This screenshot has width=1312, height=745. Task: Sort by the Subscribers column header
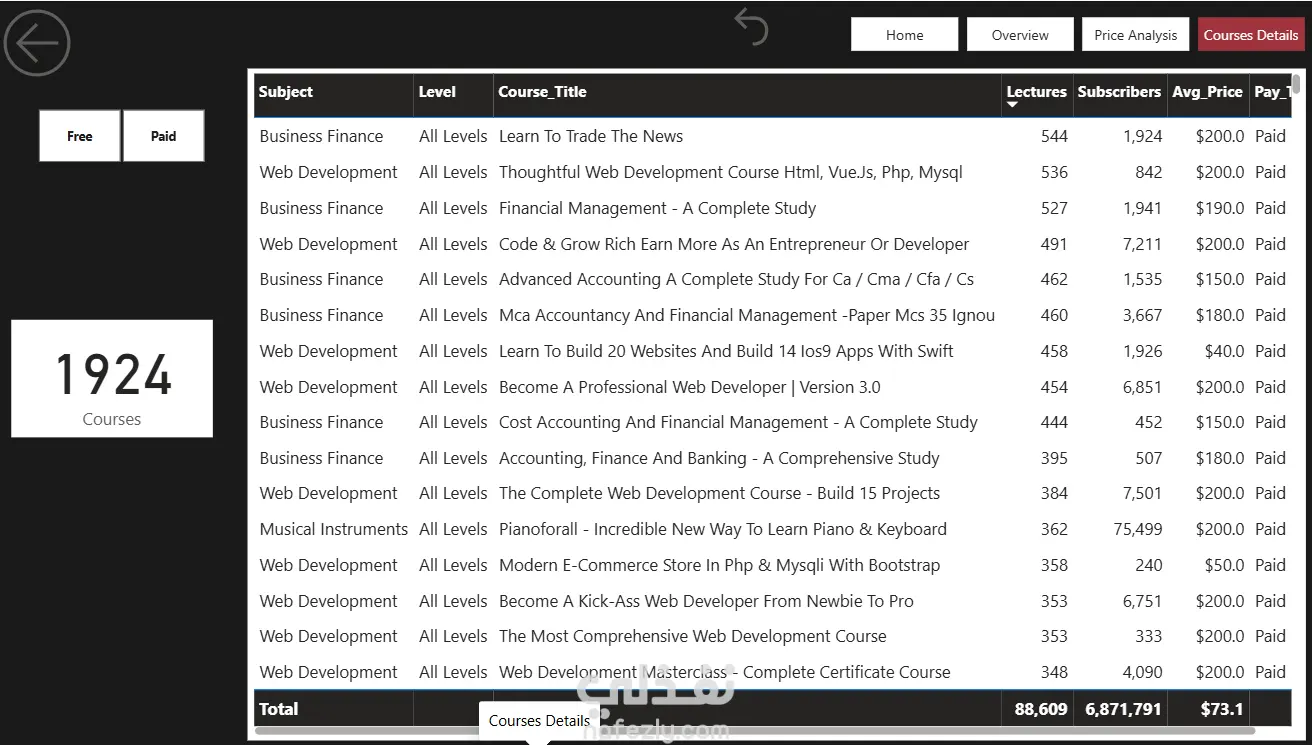click(1119, 92)
